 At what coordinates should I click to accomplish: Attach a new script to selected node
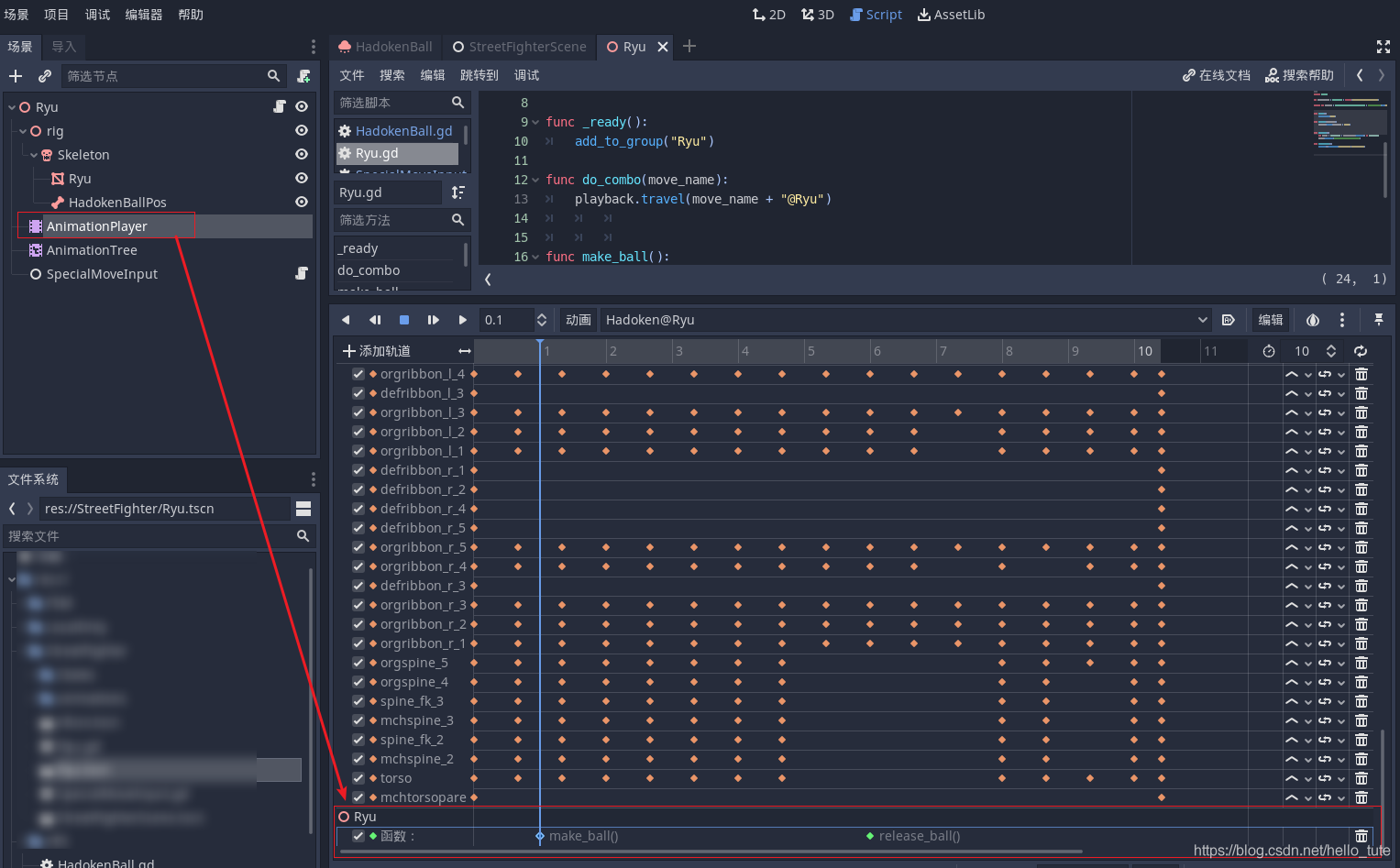pos(303,76)
